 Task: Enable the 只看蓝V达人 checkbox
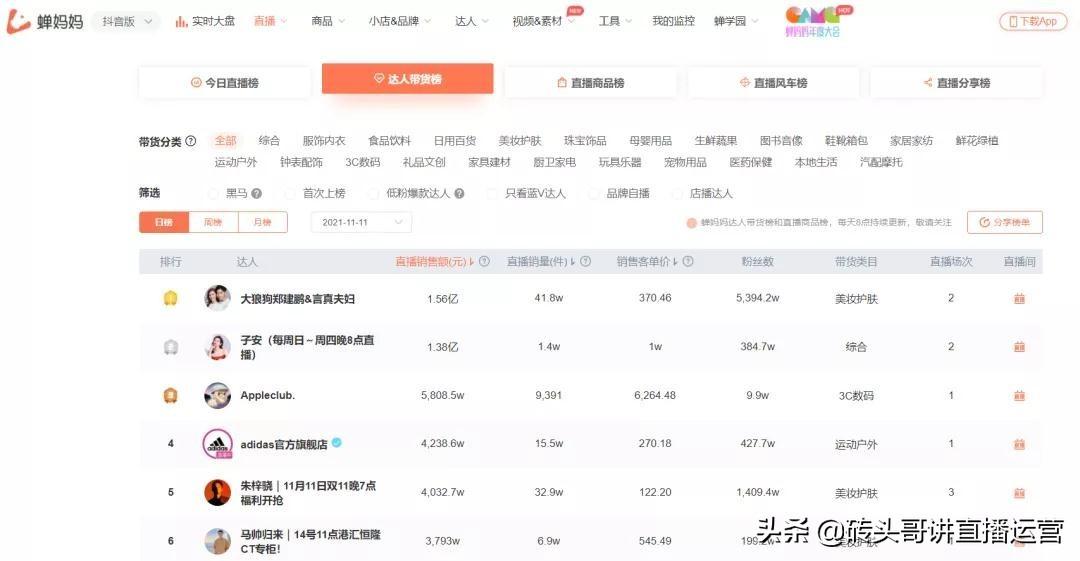(492, 194)
